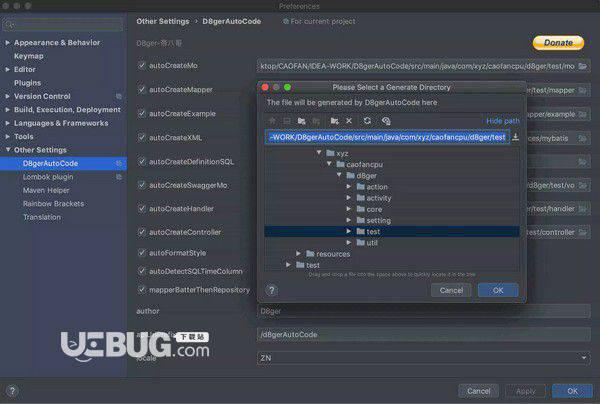Screen dimensions: 600x404
Task: Select Rainbow Brackets in sidebar
Action: [x=53, y=204]
